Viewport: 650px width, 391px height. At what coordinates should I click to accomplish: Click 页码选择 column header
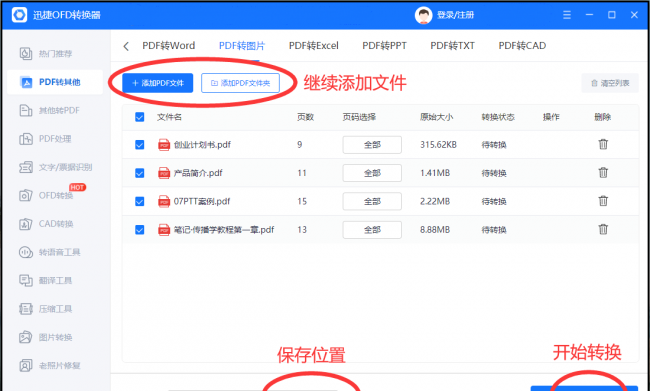tap(359, 117)
